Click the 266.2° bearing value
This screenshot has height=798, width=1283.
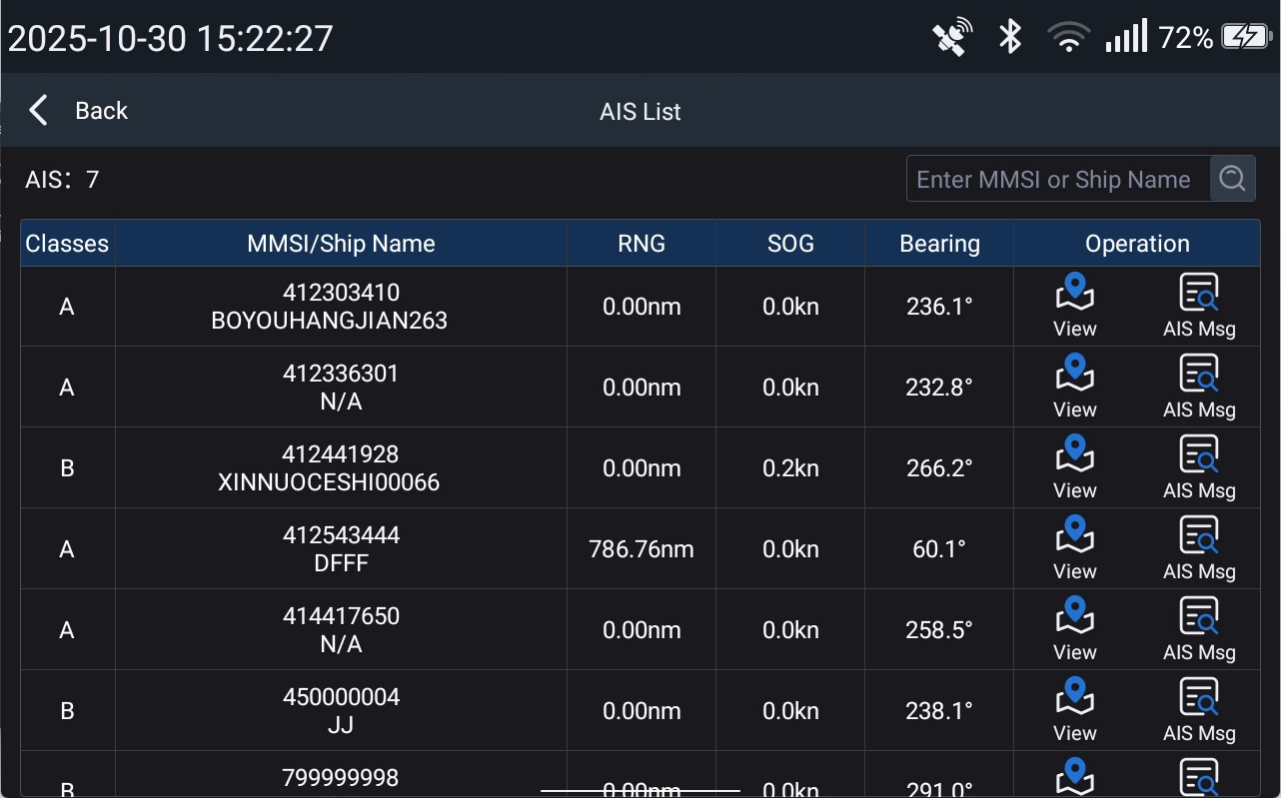pyautogui.click(x=939, y=468)
